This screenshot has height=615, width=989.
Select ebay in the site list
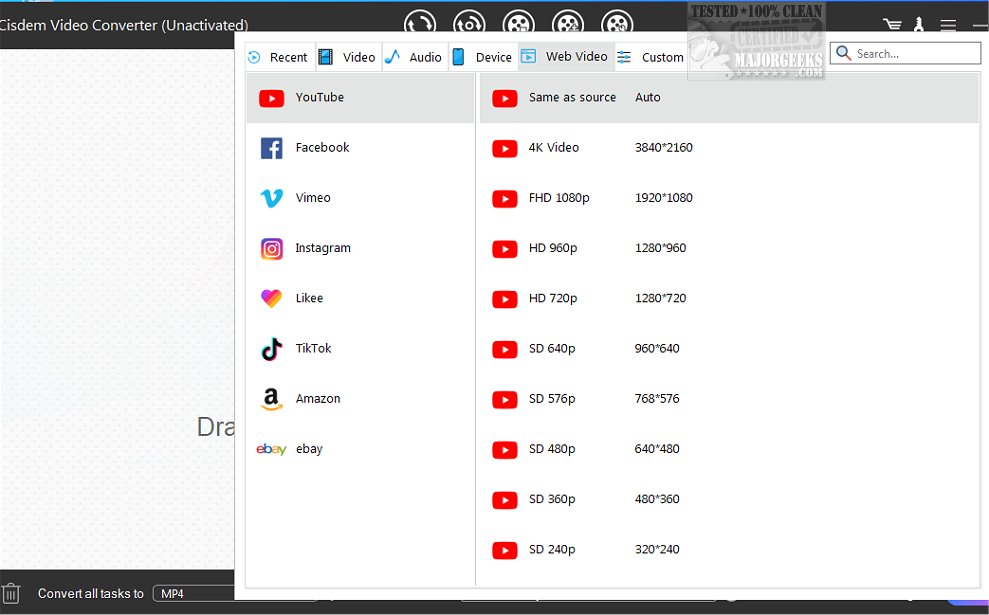click(360, 449)
